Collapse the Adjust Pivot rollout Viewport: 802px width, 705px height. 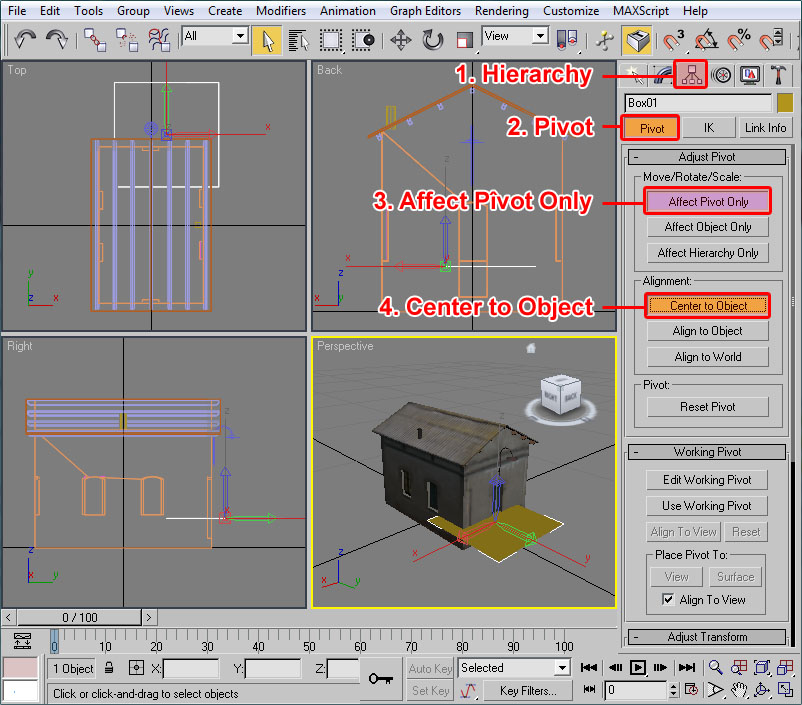(707, 157)
